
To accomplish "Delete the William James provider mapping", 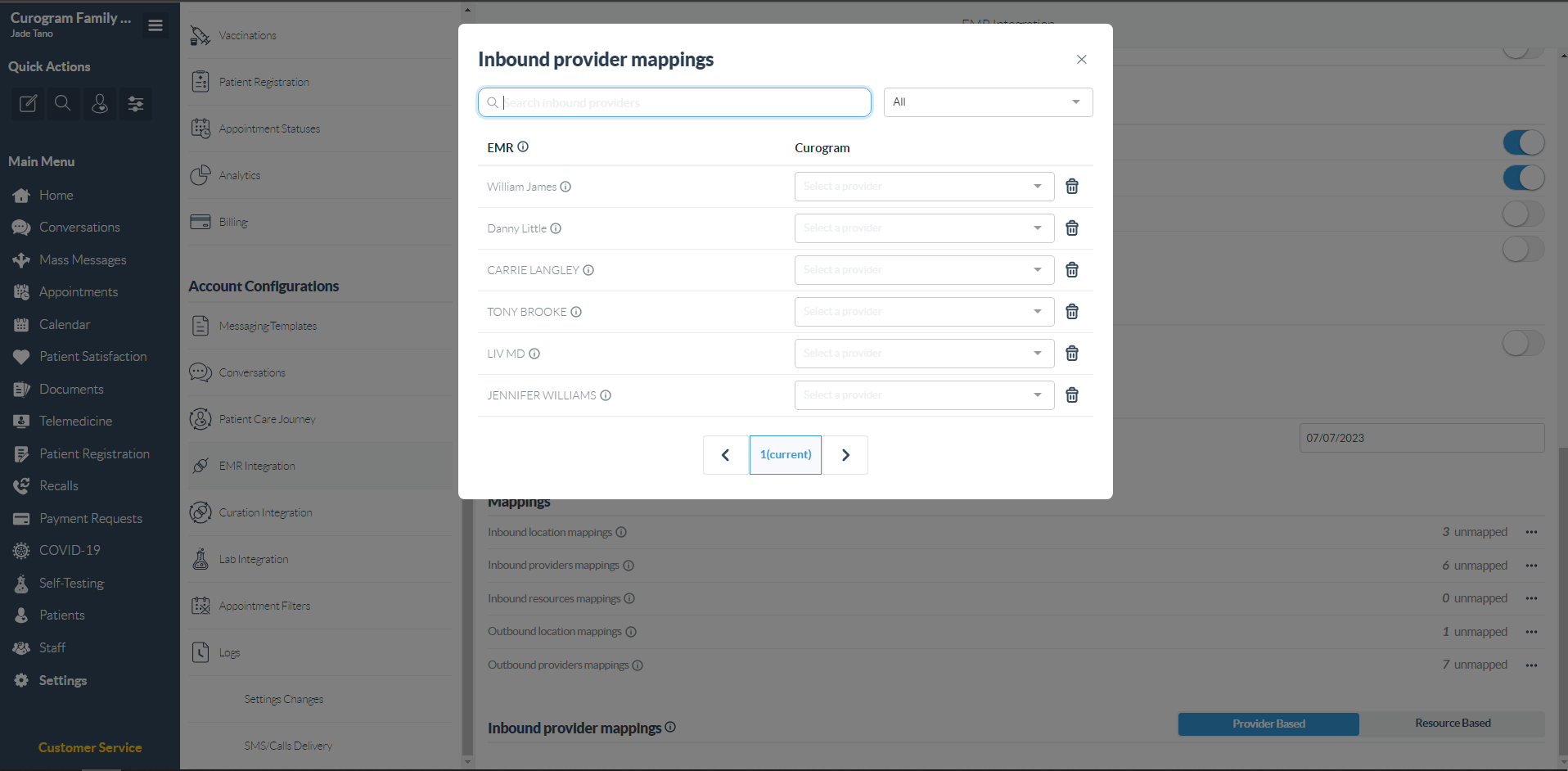I will (x=1072, y=187).
